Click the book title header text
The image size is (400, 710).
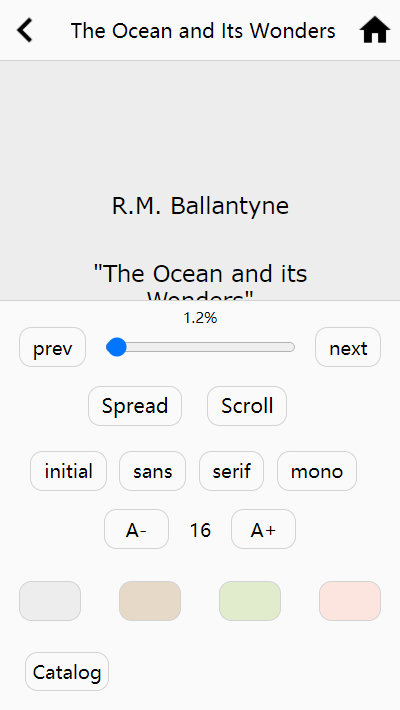point(203,31)
